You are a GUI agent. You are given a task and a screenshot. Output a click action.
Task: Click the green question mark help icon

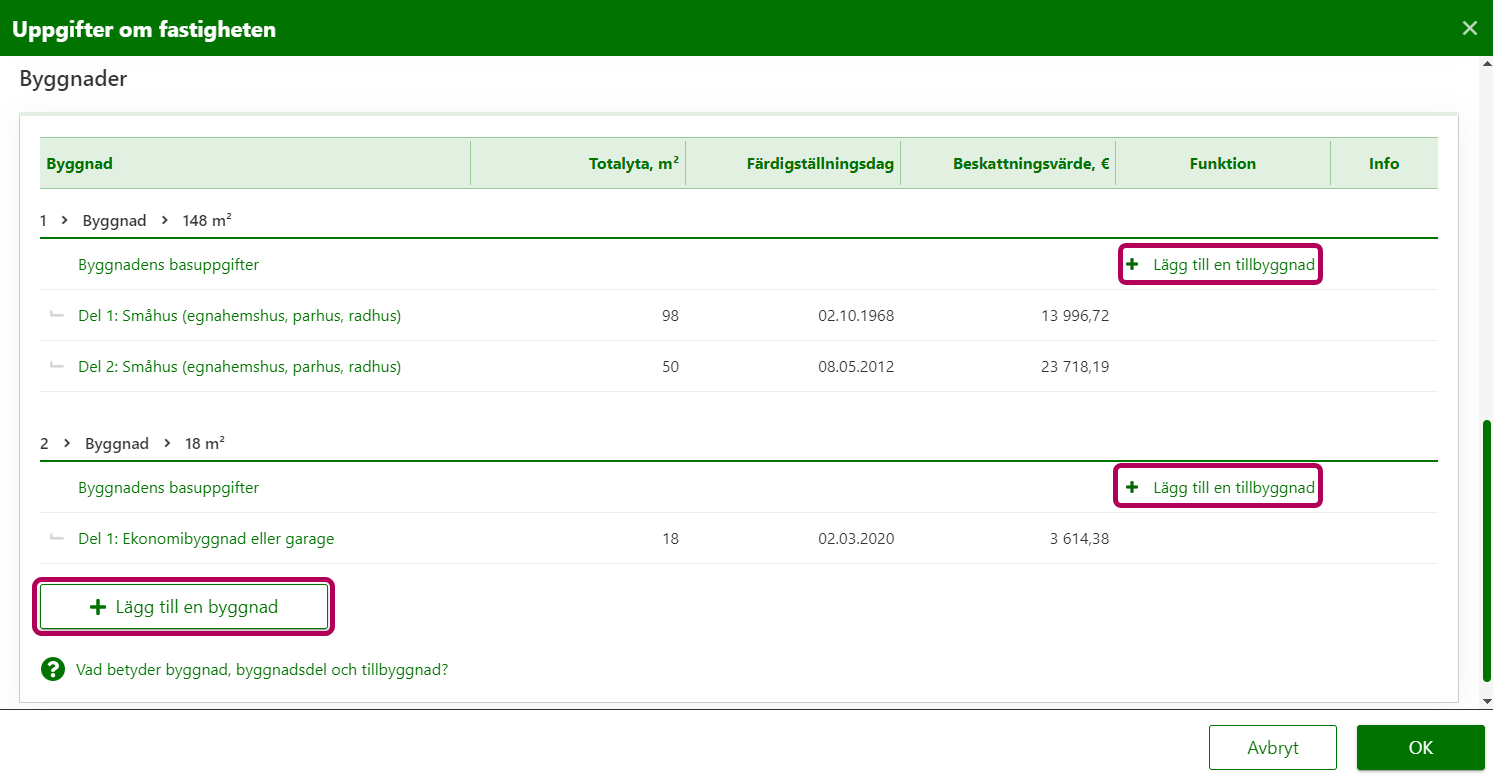(53, 670)
